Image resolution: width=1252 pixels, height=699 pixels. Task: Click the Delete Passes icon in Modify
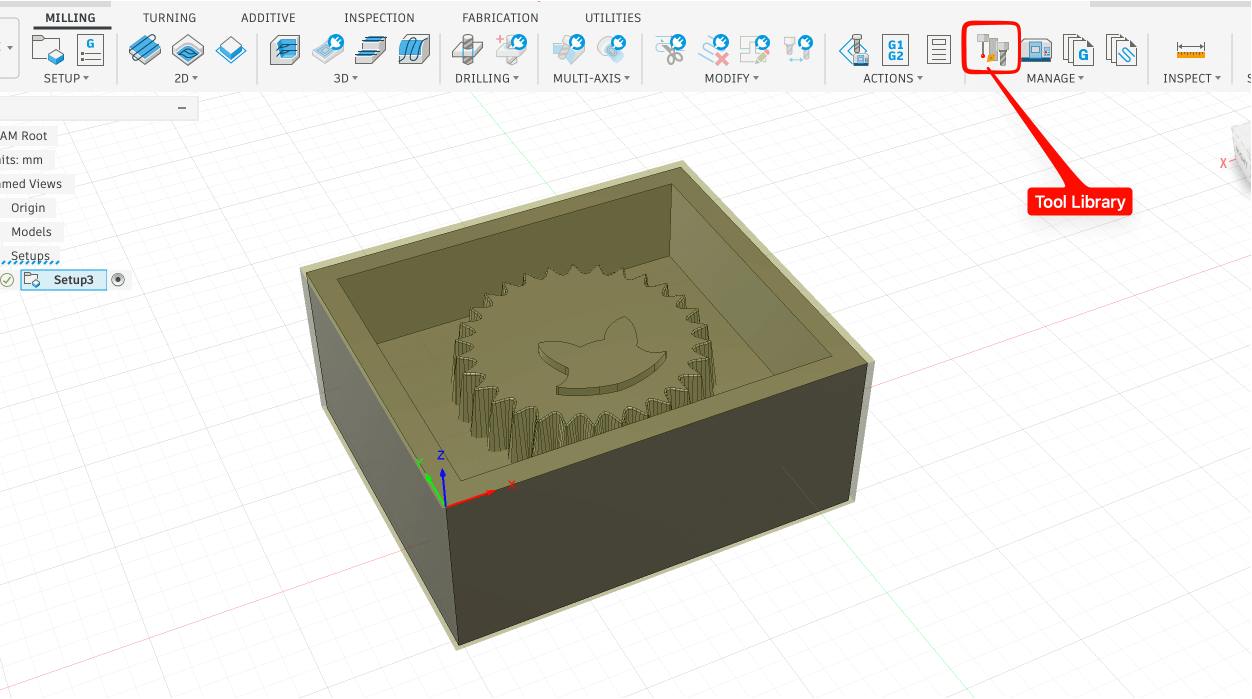714,49
